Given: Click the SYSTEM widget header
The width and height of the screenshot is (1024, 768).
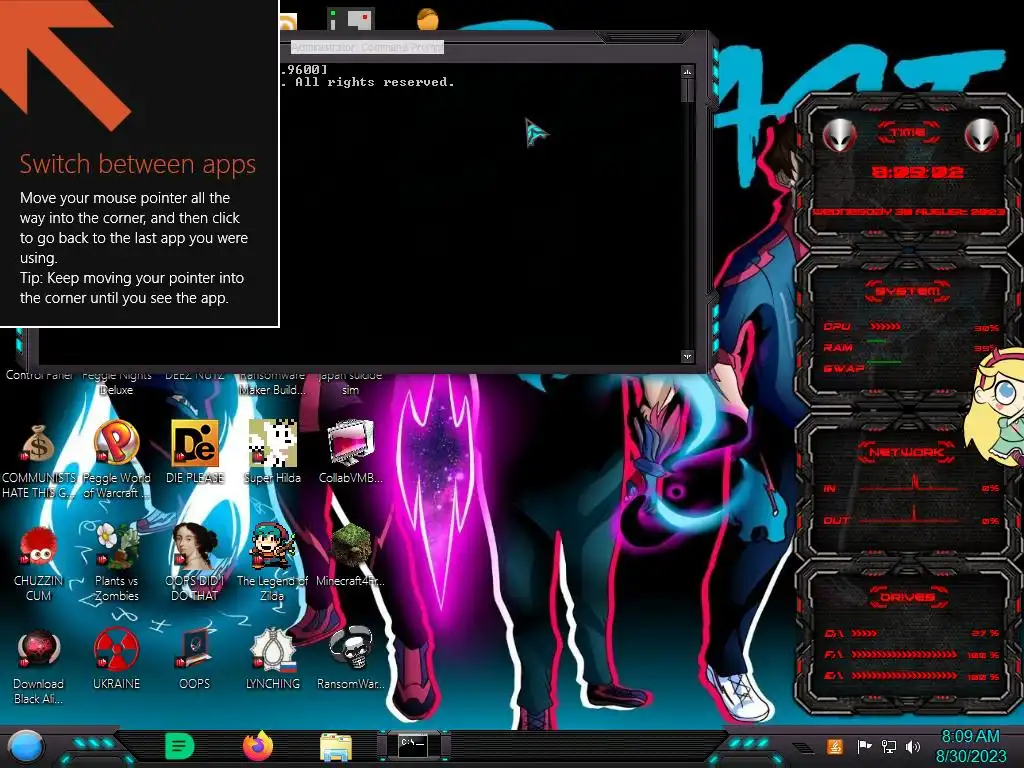Looking at the screenshot, I should click(x=908, y=291).
